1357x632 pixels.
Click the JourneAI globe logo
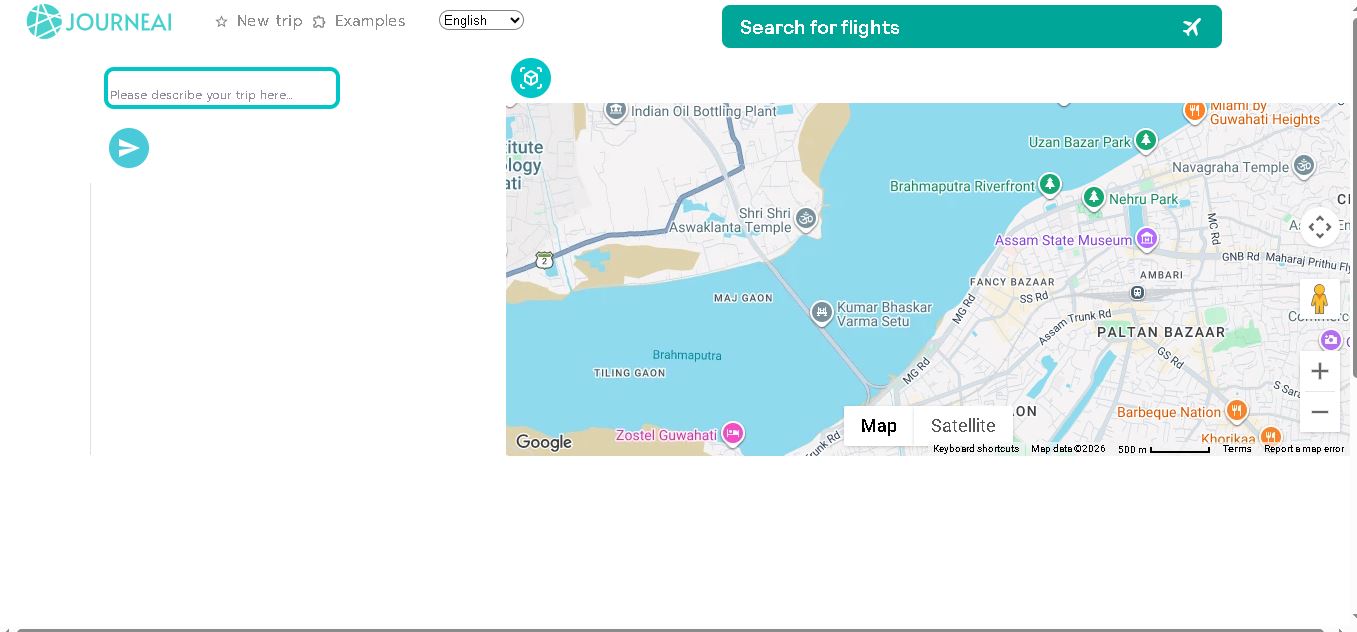click(44, 21)
